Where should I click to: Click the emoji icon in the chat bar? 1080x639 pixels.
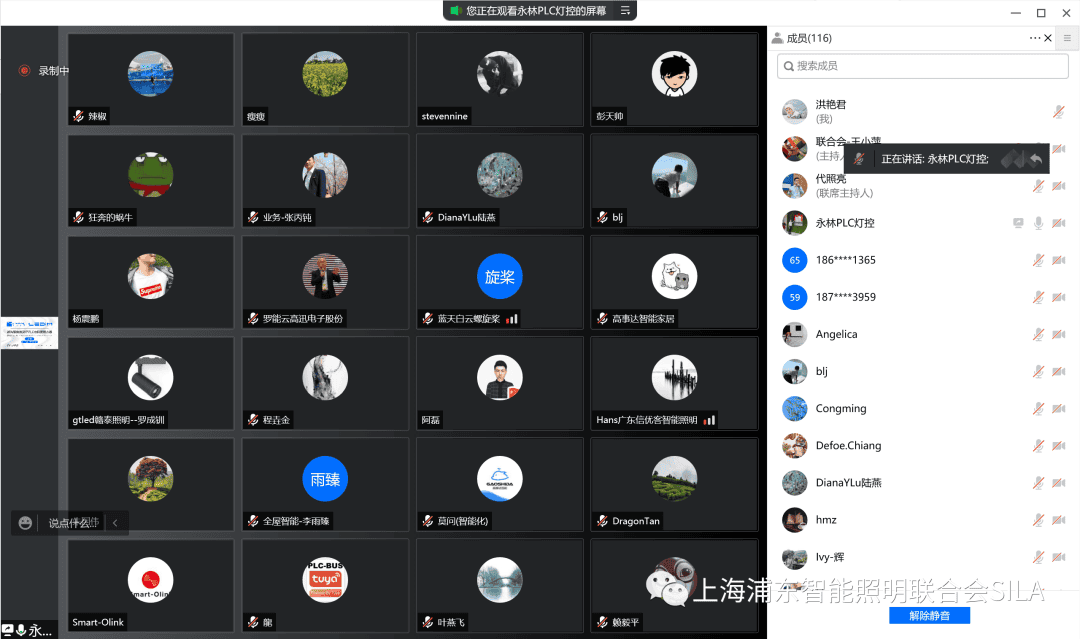(26, 523)
